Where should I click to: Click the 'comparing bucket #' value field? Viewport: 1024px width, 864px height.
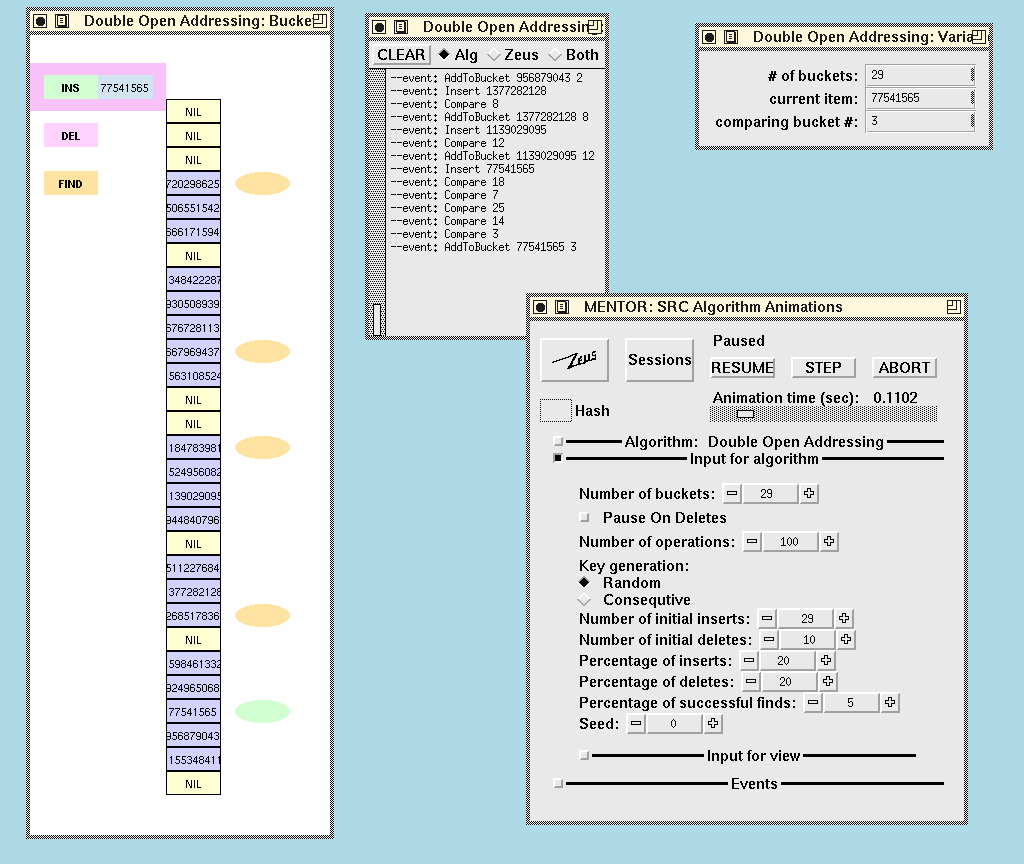pyautogui.click(x=920, y=121)
